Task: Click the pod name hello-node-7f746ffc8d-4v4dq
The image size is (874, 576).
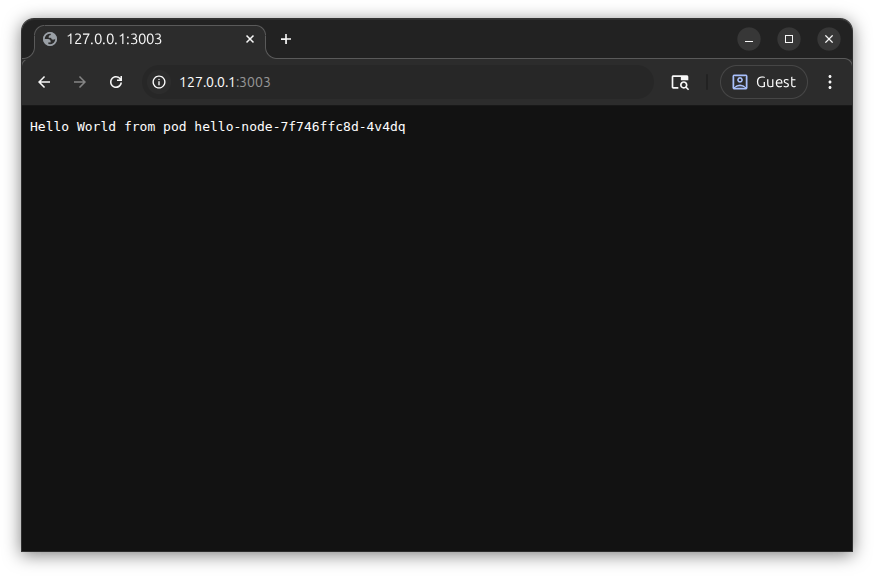Action: point(300,127)
